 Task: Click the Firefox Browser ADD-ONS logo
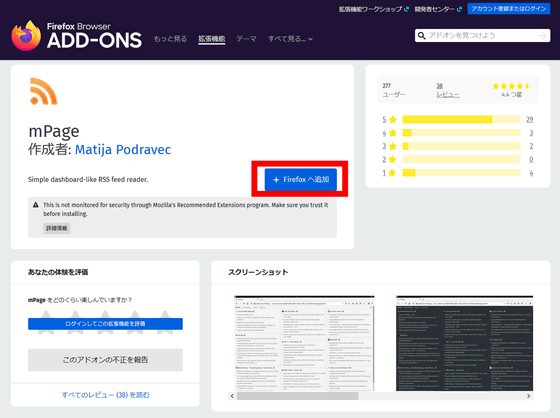pos(76,35)
